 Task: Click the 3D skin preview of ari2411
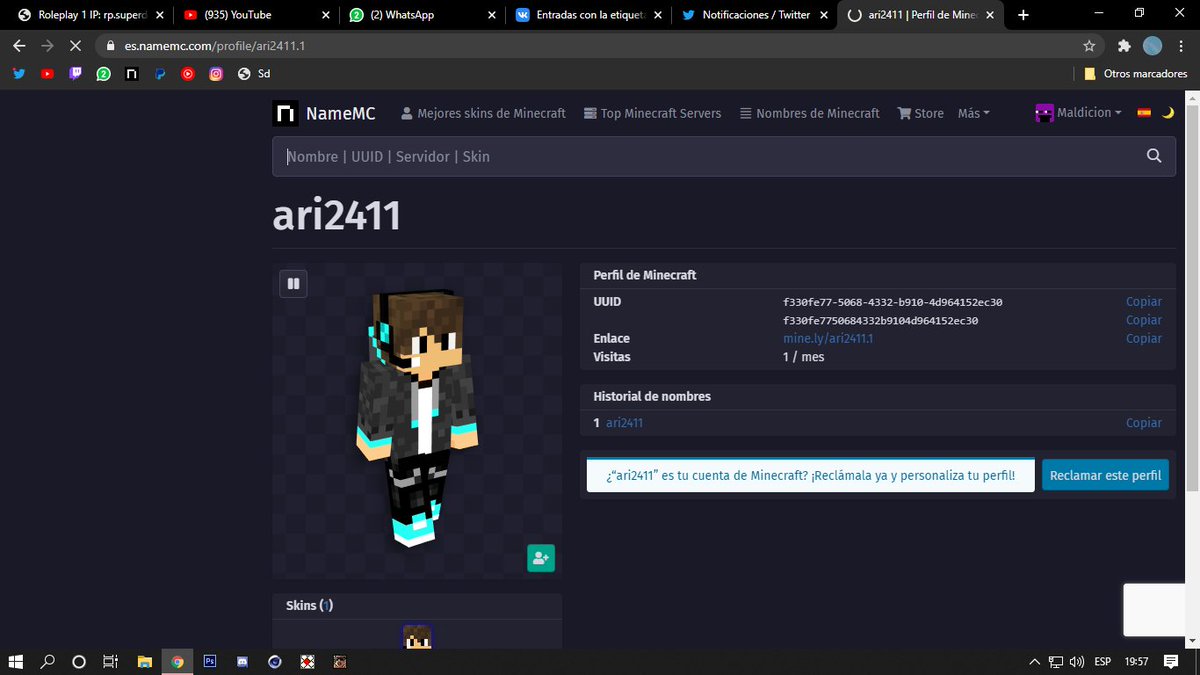point(418,418)
